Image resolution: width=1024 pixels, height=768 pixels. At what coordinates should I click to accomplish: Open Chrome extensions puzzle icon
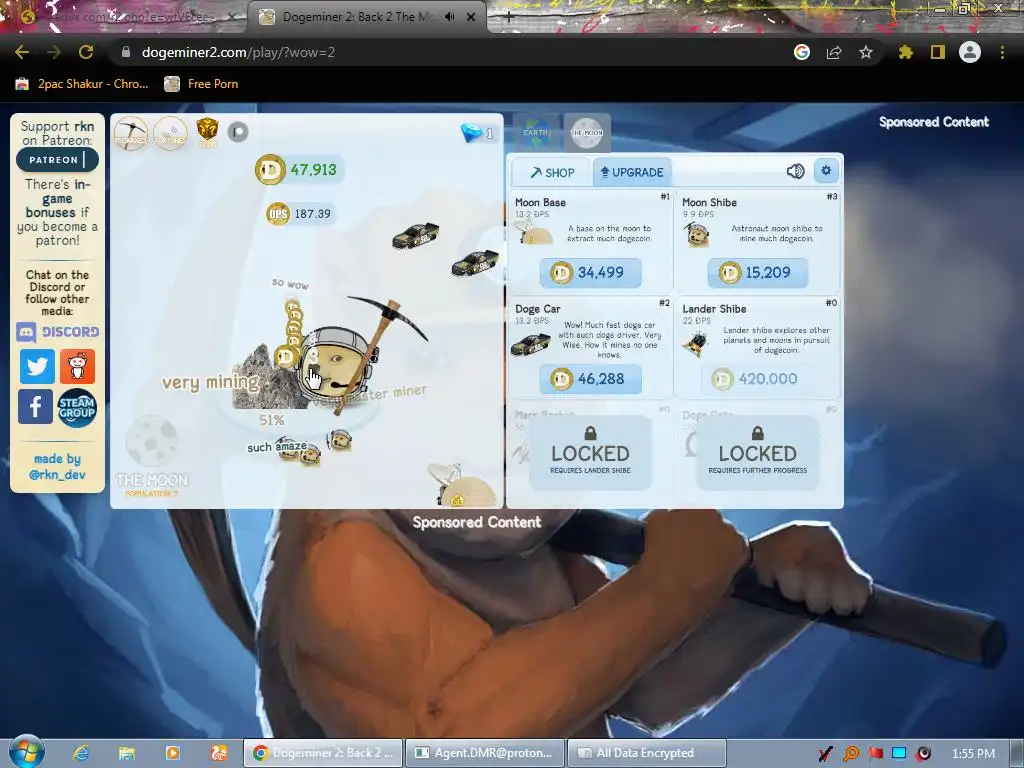(x=905, y=52)
